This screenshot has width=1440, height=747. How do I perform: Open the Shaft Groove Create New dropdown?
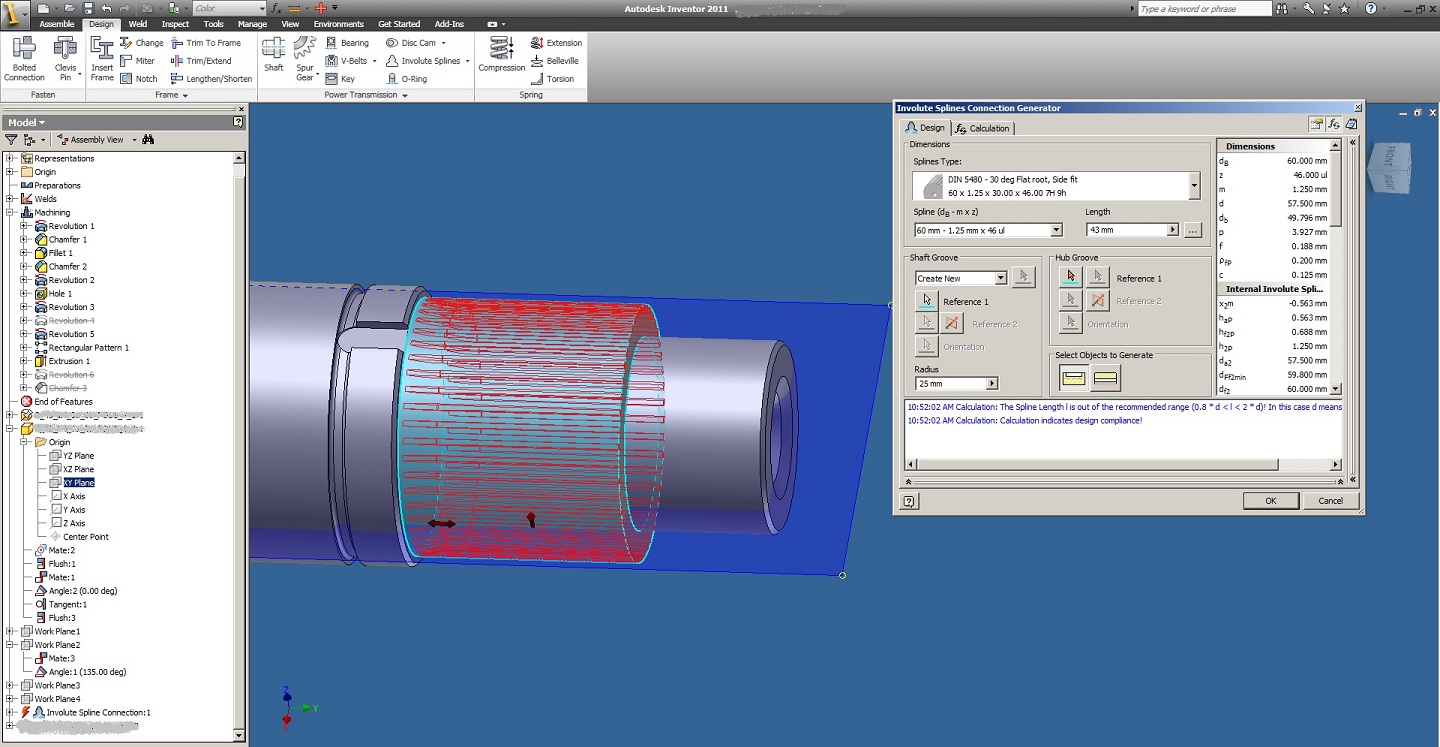(1000, 278)
